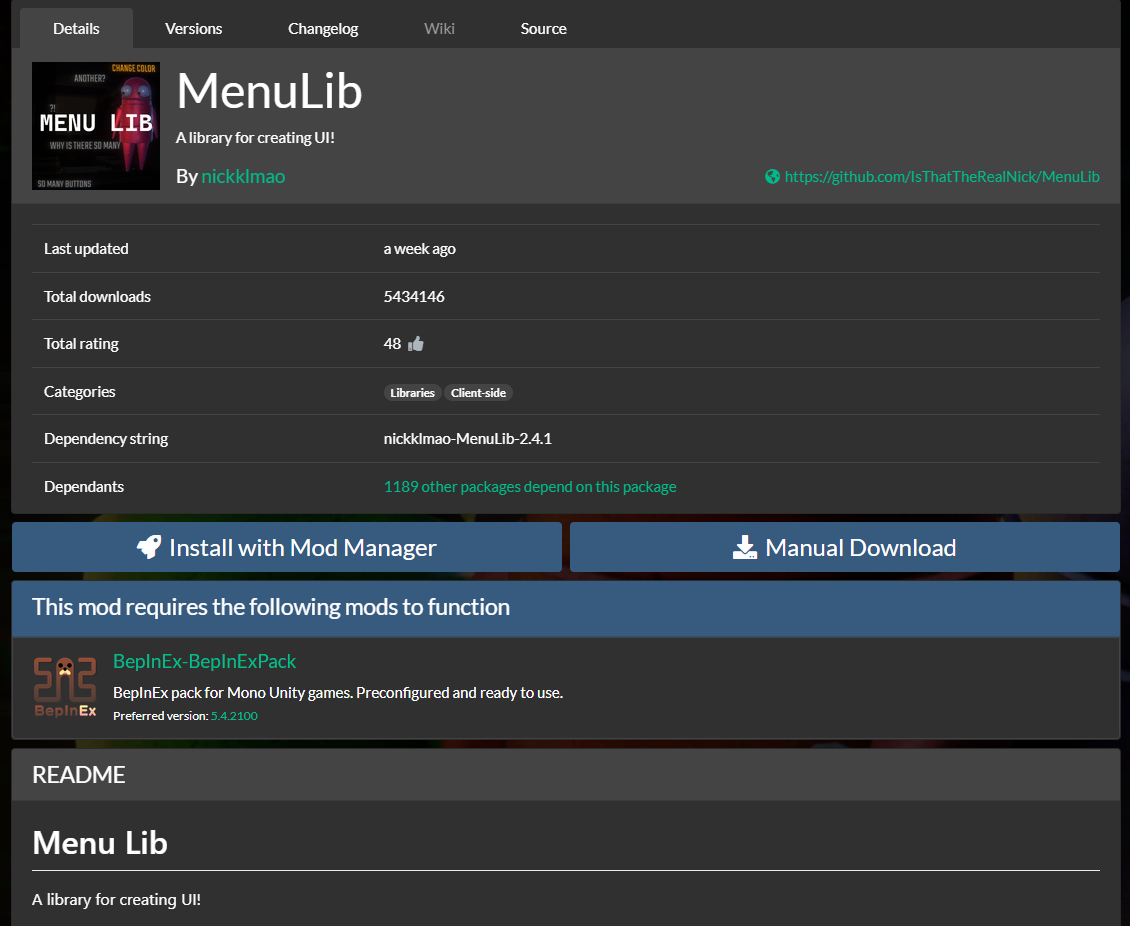Open the Details tab
Screen dimensions: 1130x926
pos(76,29)
